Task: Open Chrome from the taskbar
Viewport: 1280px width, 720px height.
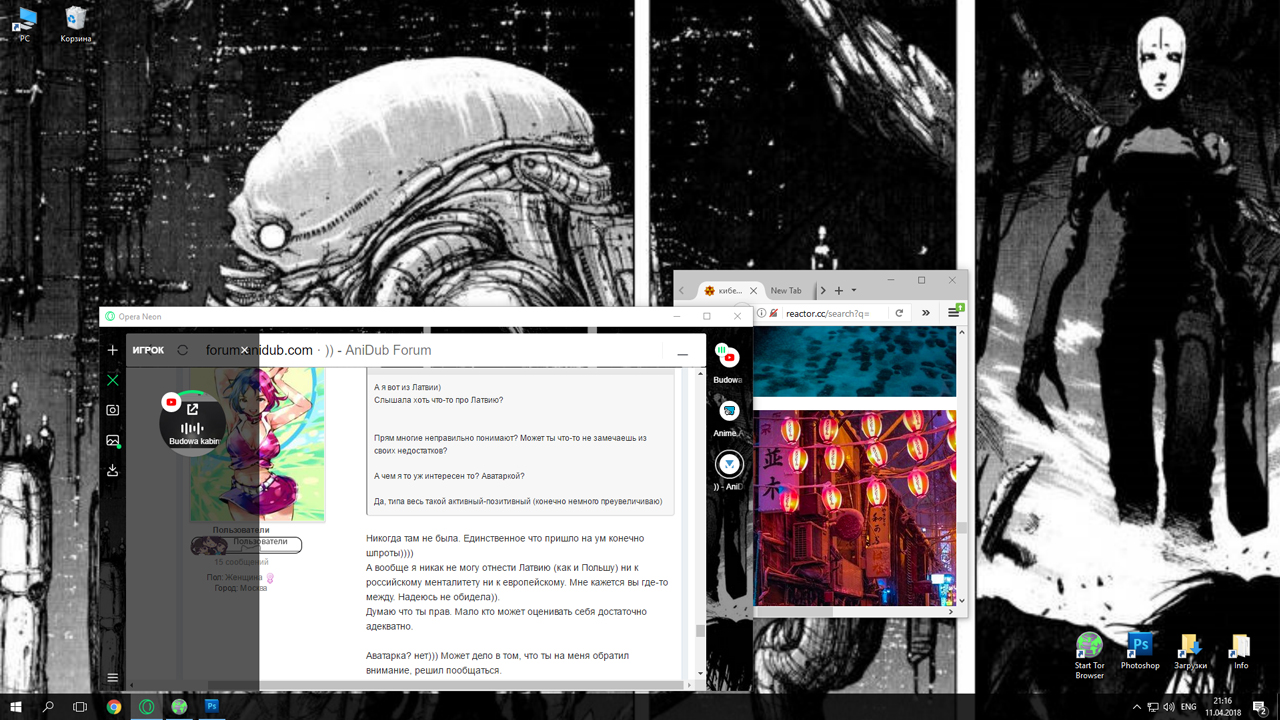Action: click(114, 706)
